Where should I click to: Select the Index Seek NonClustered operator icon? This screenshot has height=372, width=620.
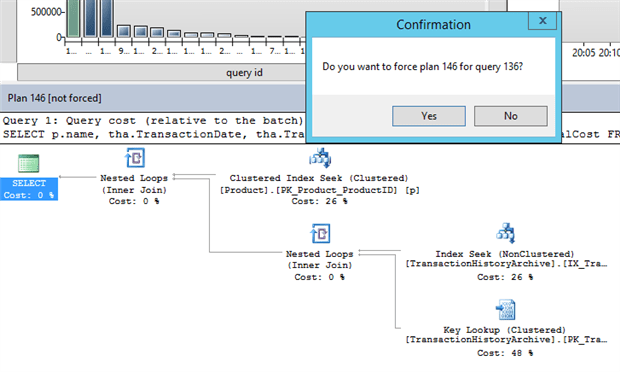(x=506, y=233)
